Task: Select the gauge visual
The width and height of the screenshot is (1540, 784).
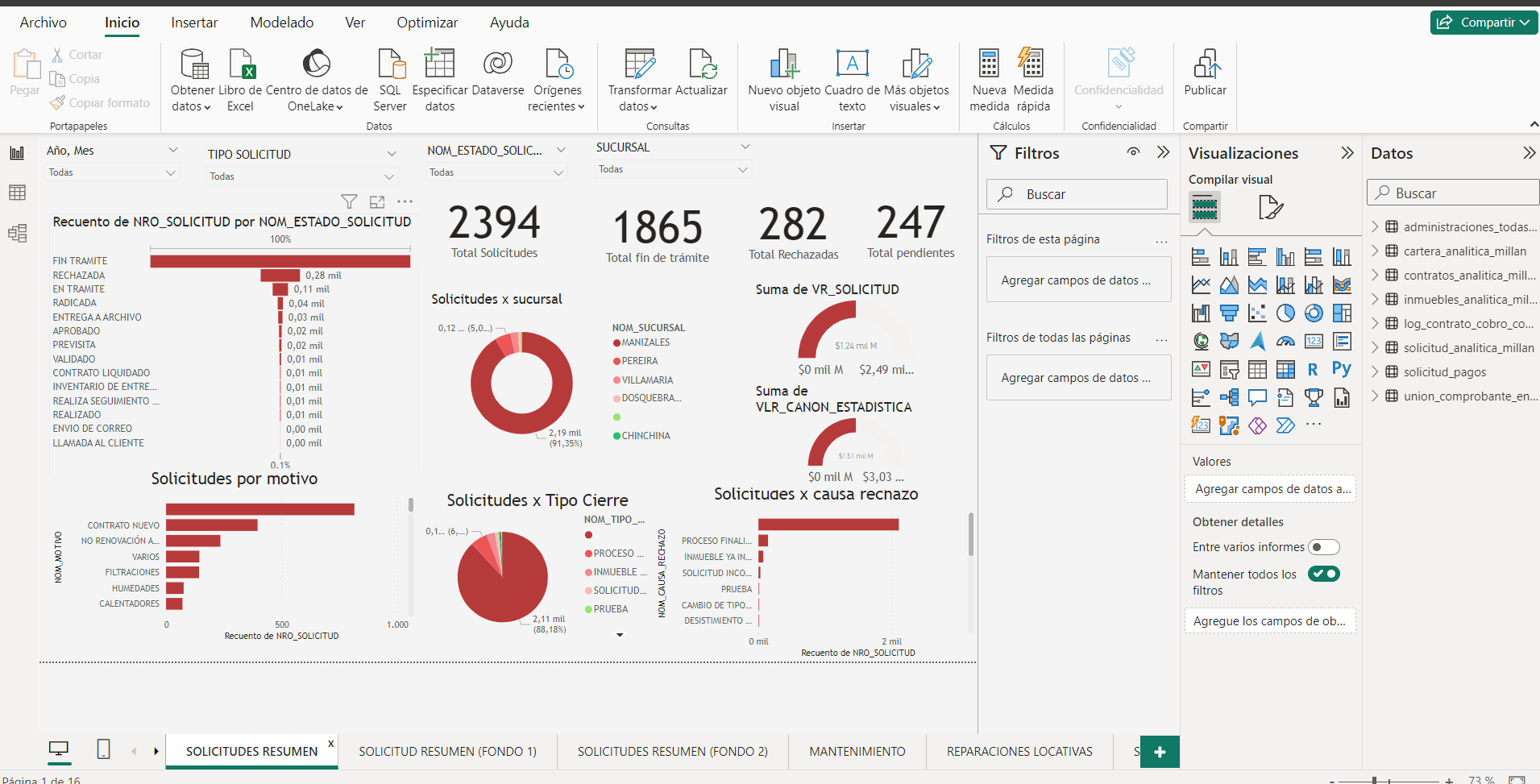Action: point(1285,342)
